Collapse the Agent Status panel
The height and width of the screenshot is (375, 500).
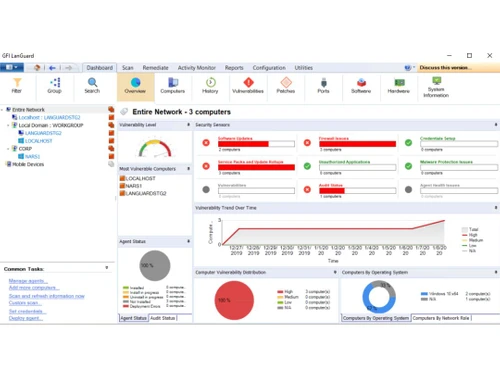[x=188, y=241]
